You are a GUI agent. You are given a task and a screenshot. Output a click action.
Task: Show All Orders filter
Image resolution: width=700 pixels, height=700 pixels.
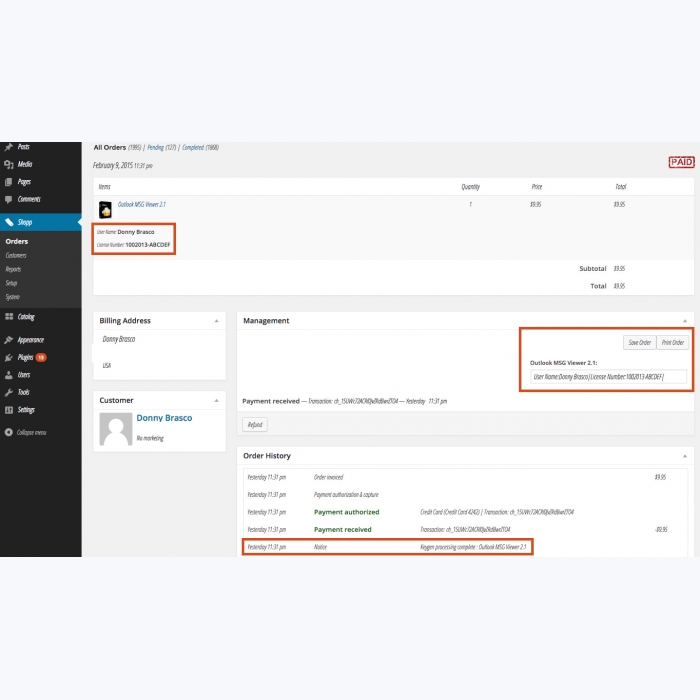click(x=110, y=147)
